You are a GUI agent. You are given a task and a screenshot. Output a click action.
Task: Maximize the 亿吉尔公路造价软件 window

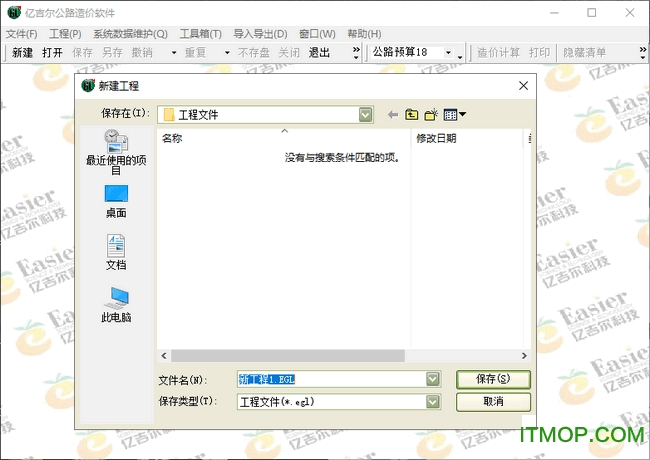(x=592, y=13)
